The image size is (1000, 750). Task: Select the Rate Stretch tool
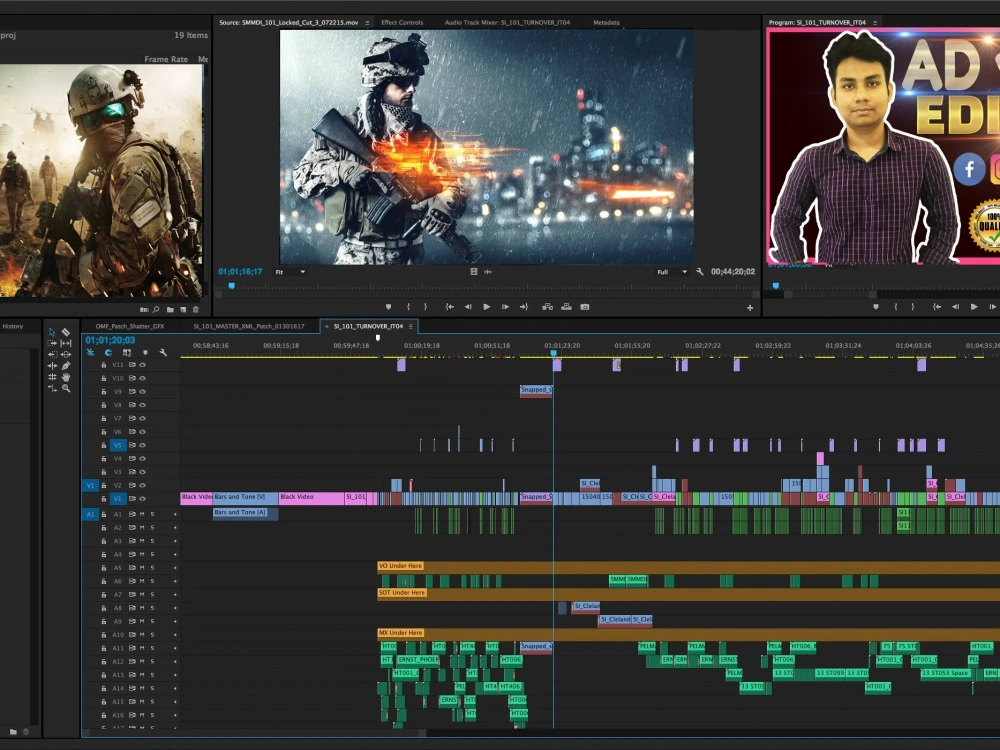pyautogui.click(x=52, y=388)
